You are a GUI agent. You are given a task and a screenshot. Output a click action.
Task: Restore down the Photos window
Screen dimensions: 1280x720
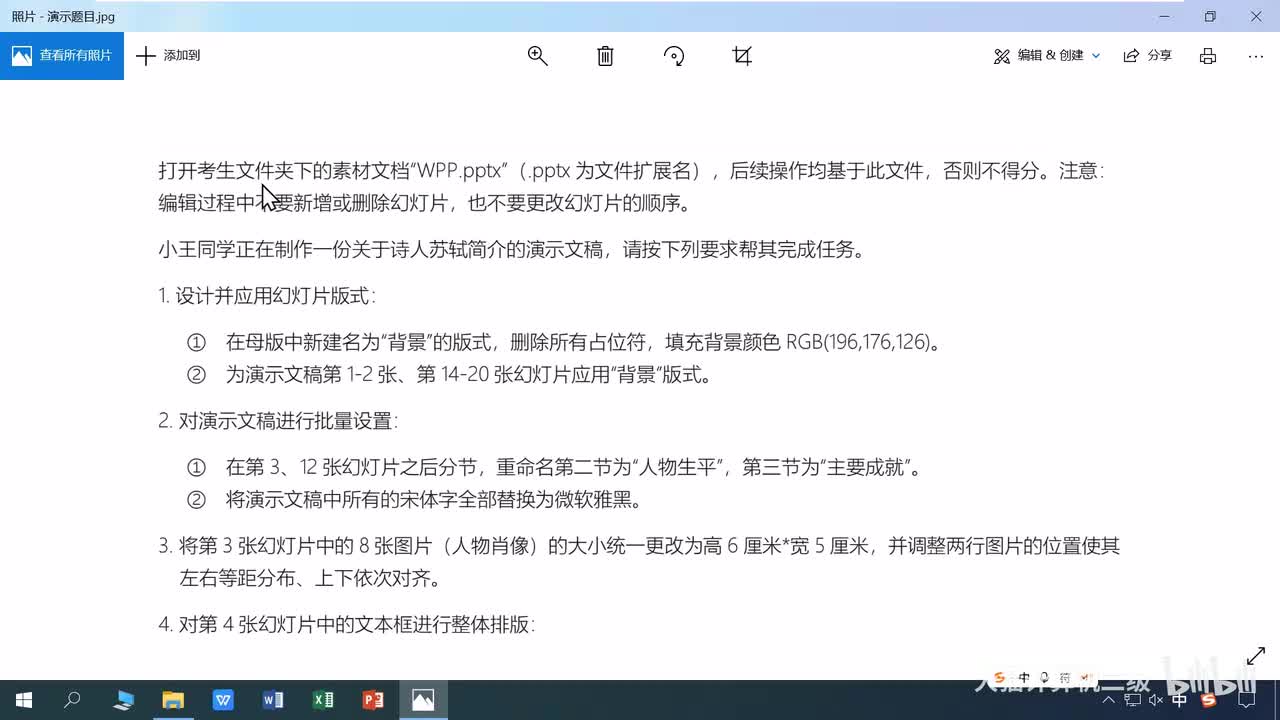tap(1210, 16)
